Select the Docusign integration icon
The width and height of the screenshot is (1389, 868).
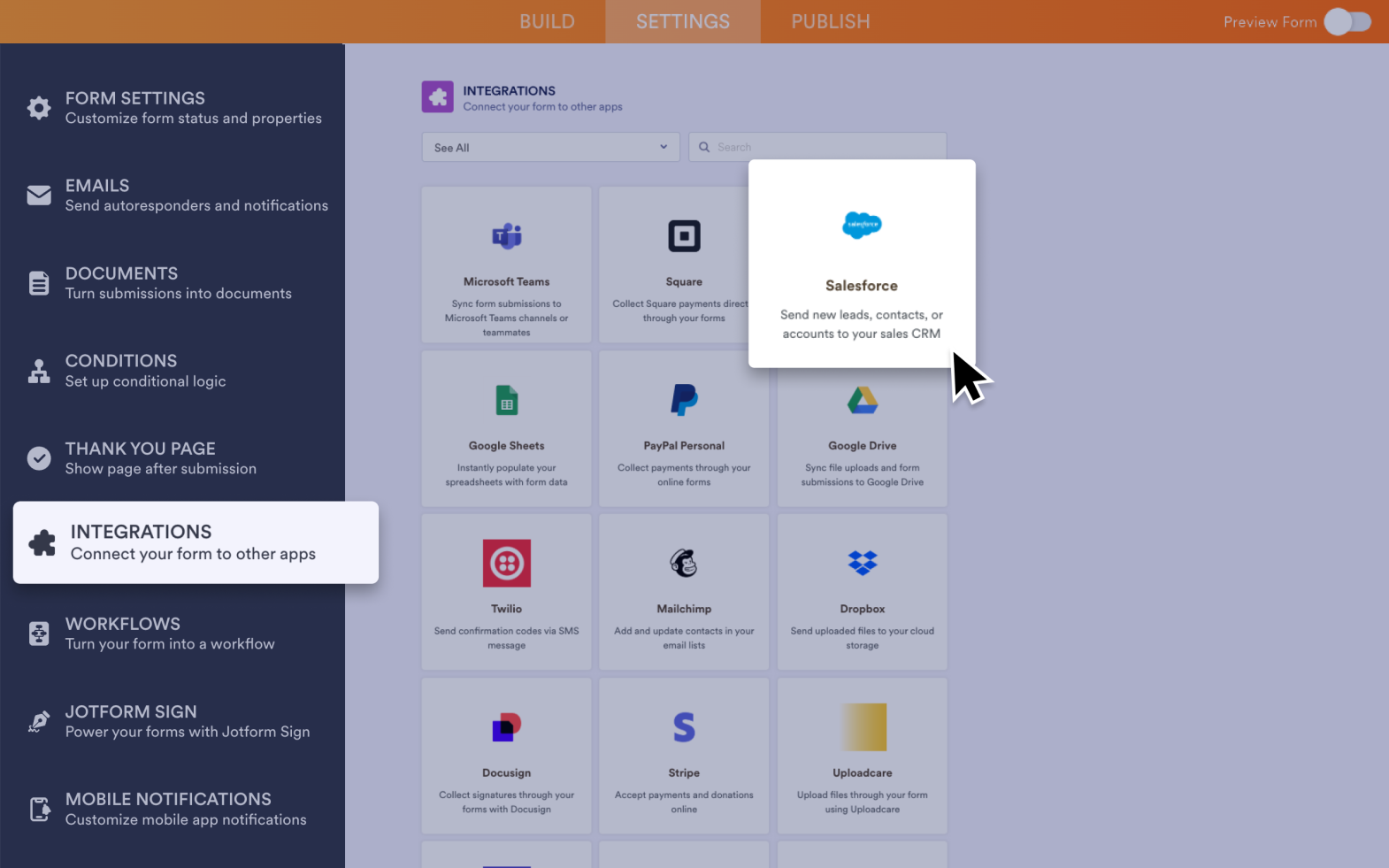pos(506,727)
